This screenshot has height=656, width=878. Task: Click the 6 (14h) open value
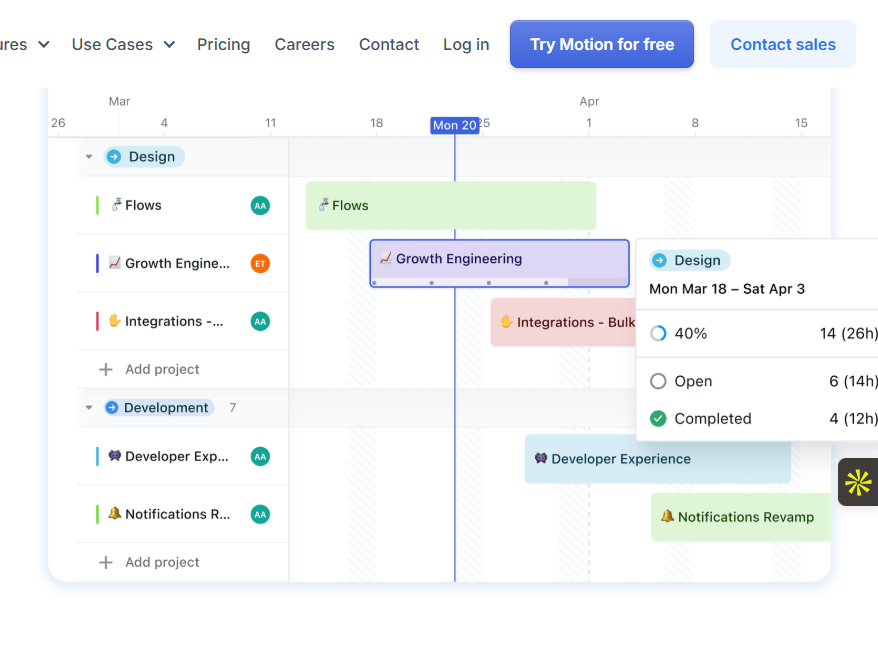853,381
